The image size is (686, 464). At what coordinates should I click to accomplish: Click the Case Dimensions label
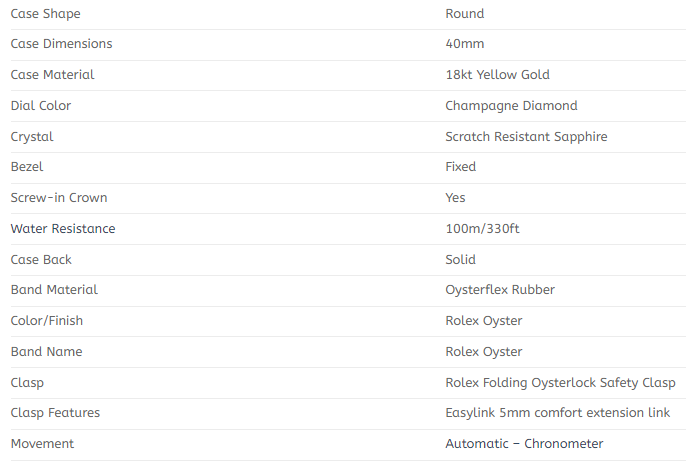pos(61,44)
